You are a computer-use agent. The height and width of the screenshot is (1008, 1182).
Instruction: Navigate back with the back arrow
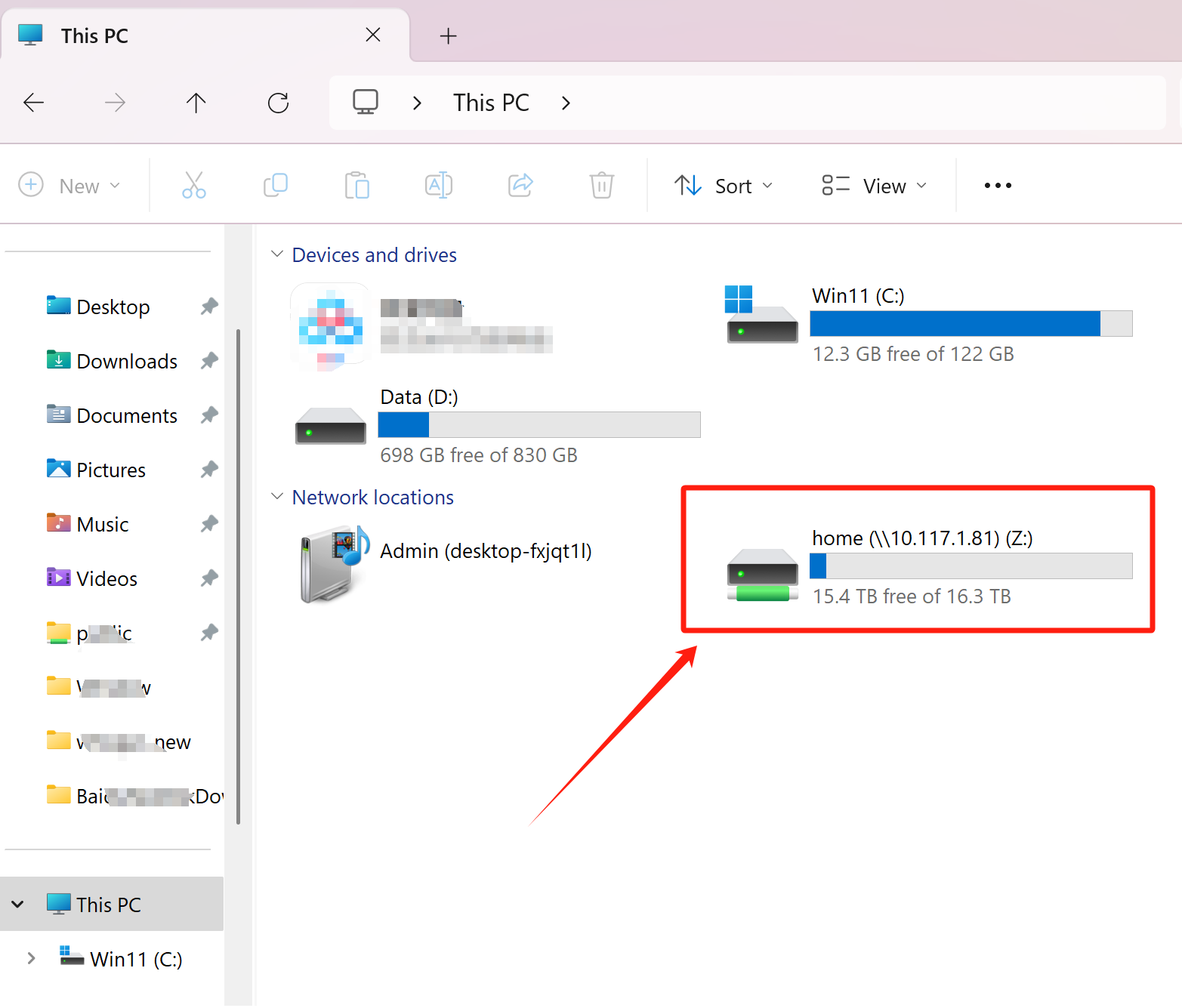point(34,103)
